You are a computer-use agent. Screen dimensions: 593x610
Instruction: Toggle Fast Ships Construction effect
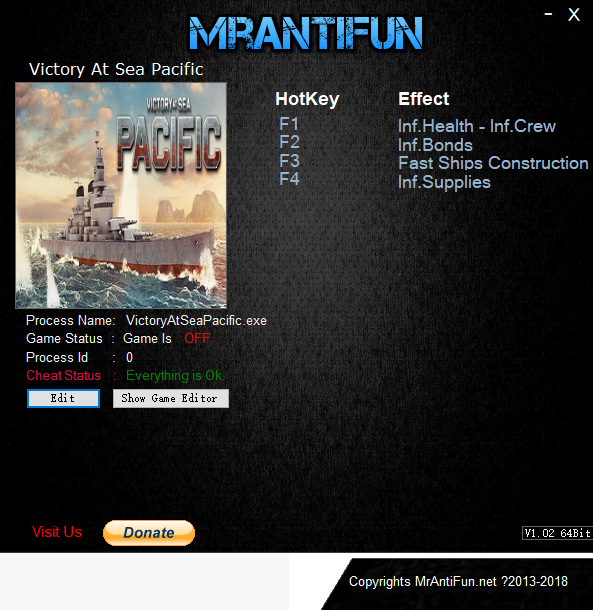493,163
